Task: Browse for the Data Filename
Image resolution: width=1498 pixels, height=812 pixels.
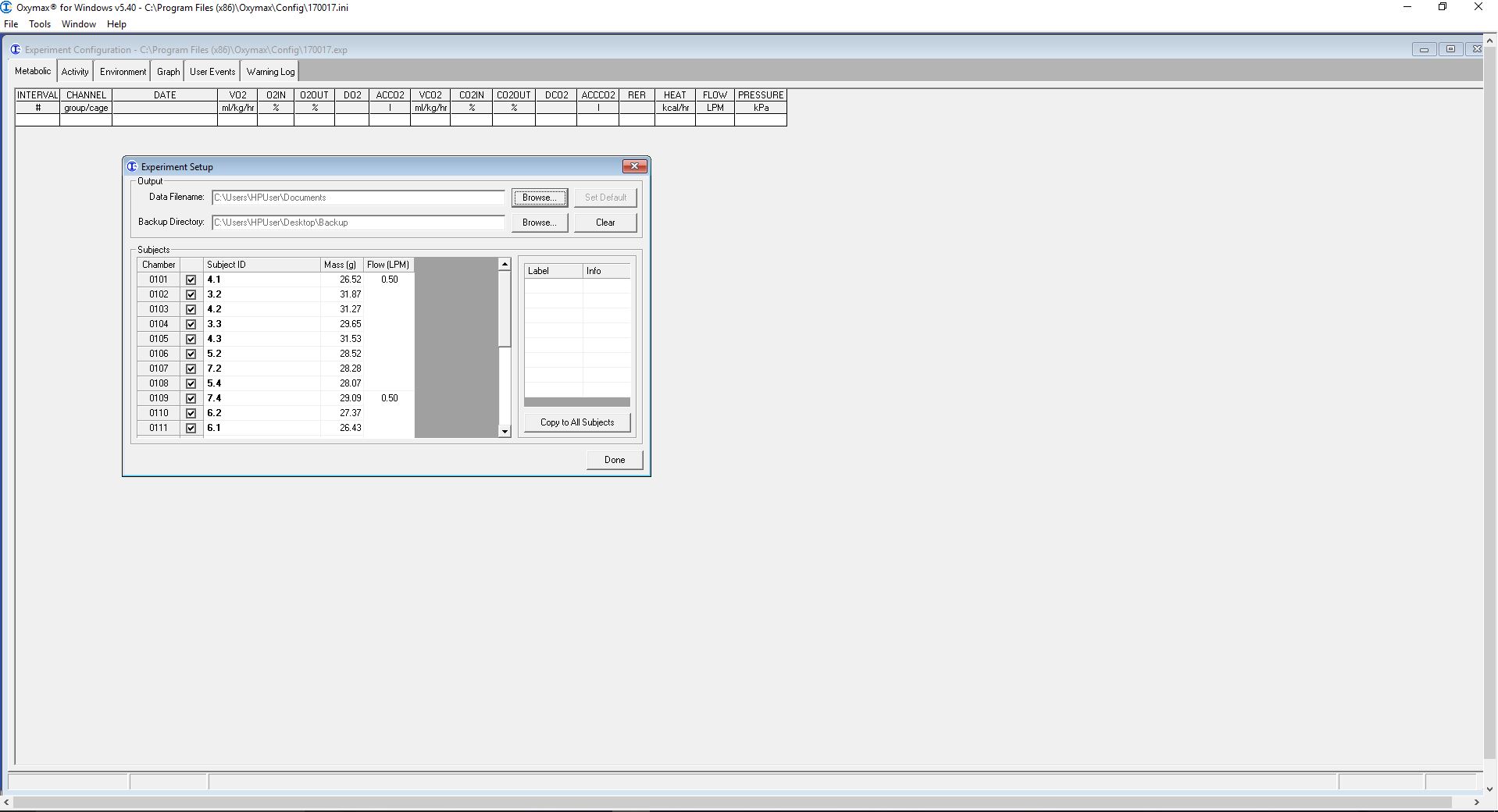Action: coord(539,198)
